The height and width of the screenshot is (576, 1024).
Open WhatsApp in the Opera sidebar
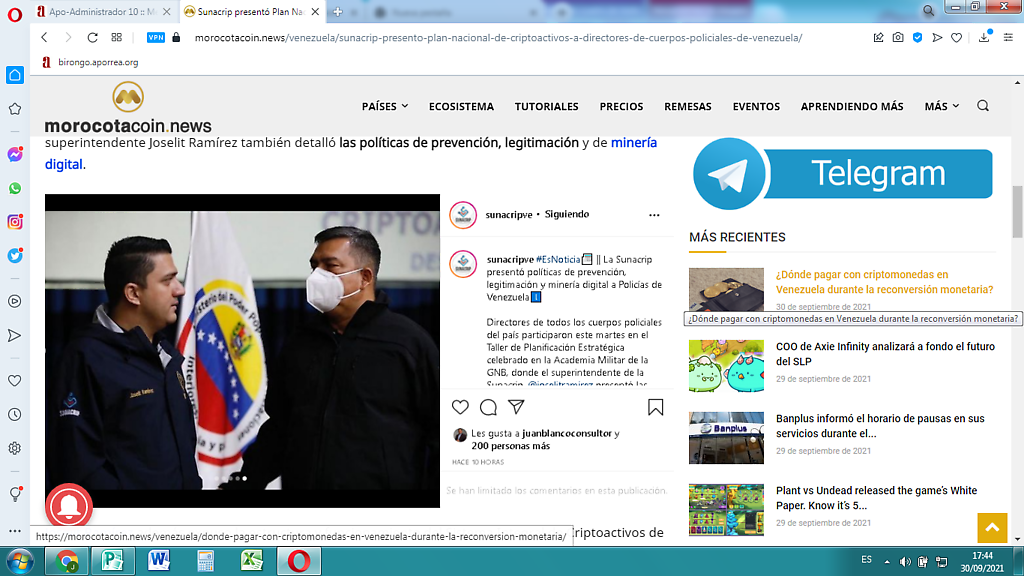pyautogui.click(x=15, y=188)
